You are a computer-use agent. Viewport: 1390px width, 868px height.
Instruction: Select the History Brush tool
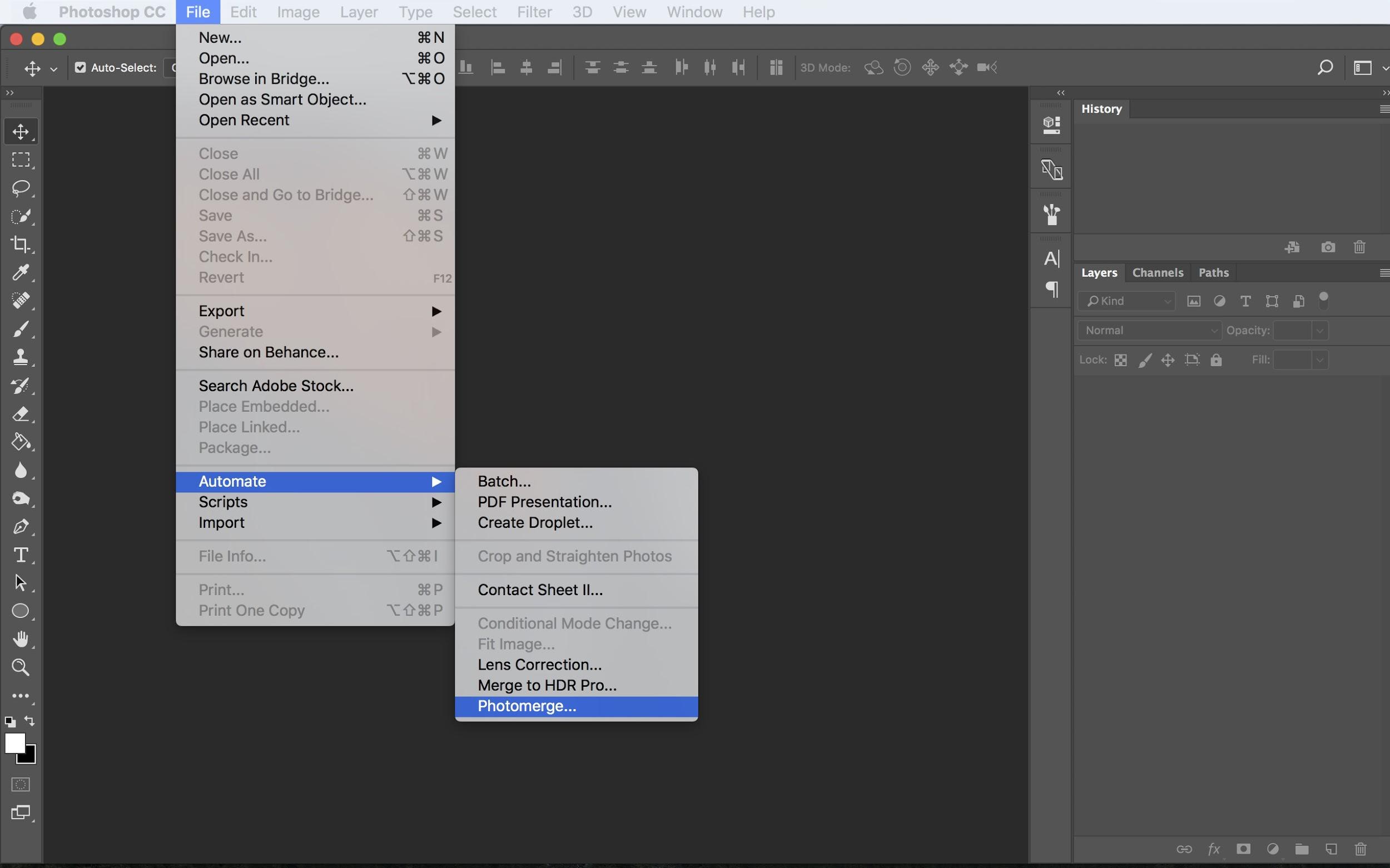[21, 386]
